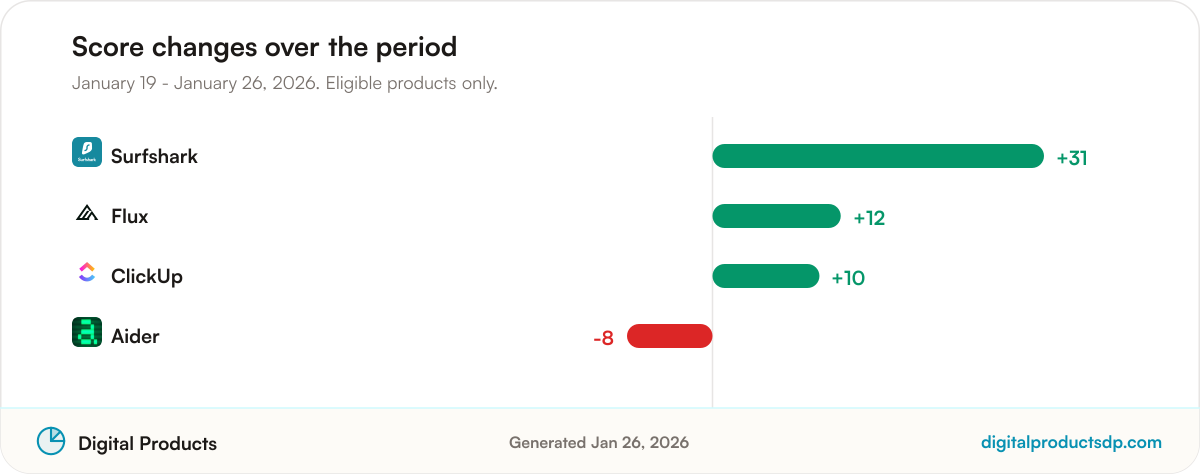Click the 'Score changes over the period' title

264,46
